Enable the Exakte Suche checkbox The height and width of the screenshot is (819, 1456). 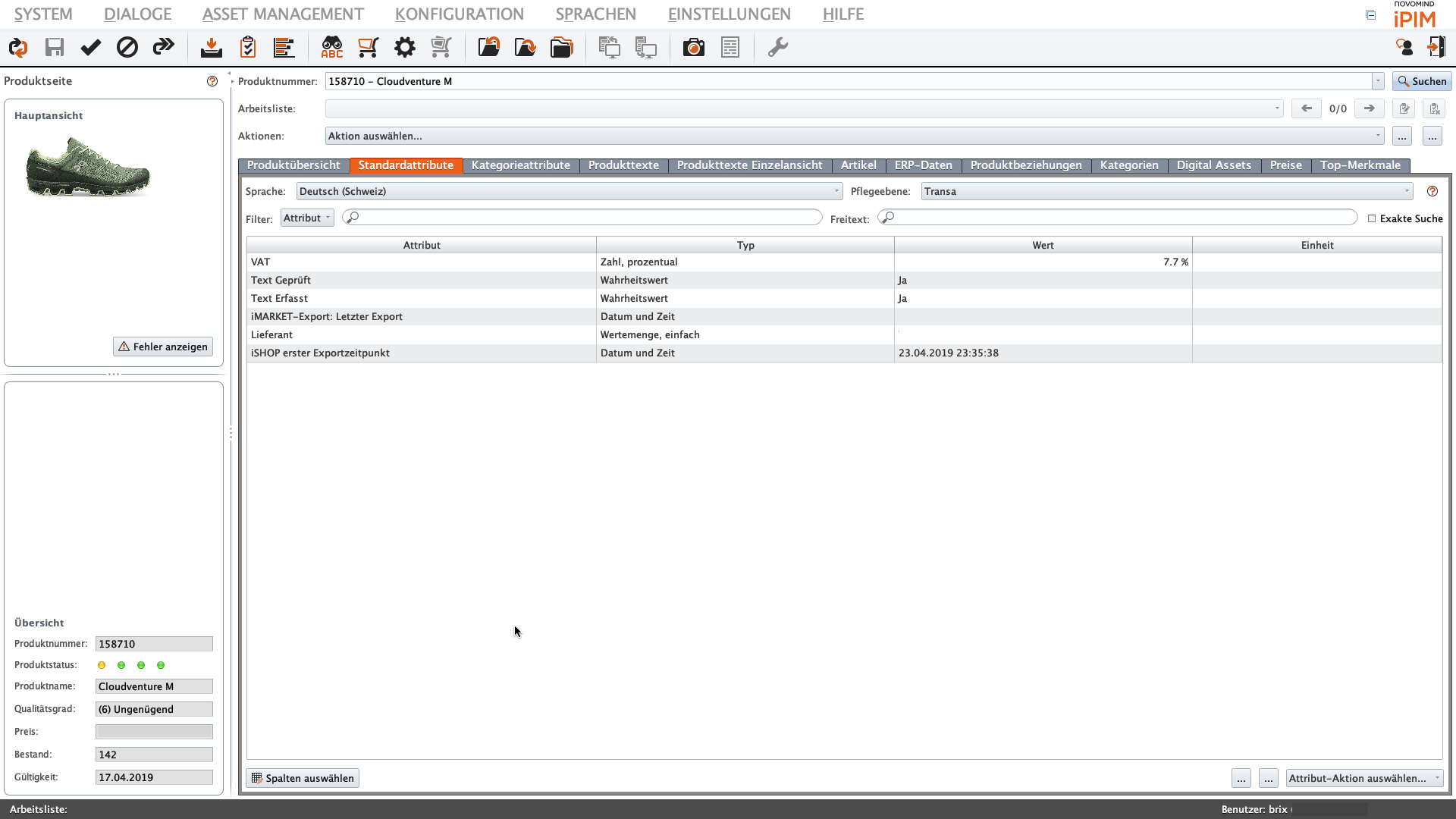pos(1372,218)
